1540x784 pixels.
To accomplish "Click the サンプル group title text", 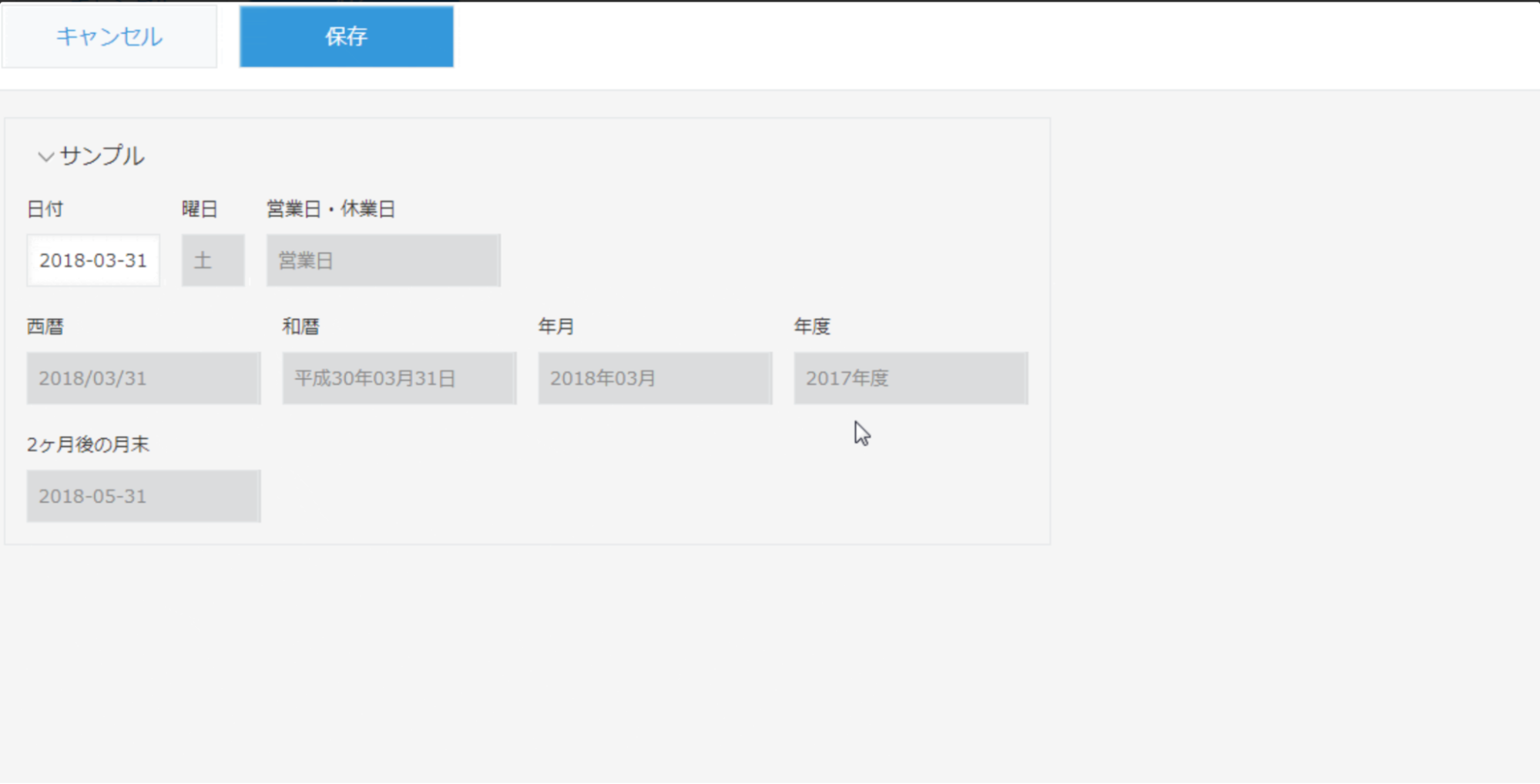I will (x=102, y=156).
